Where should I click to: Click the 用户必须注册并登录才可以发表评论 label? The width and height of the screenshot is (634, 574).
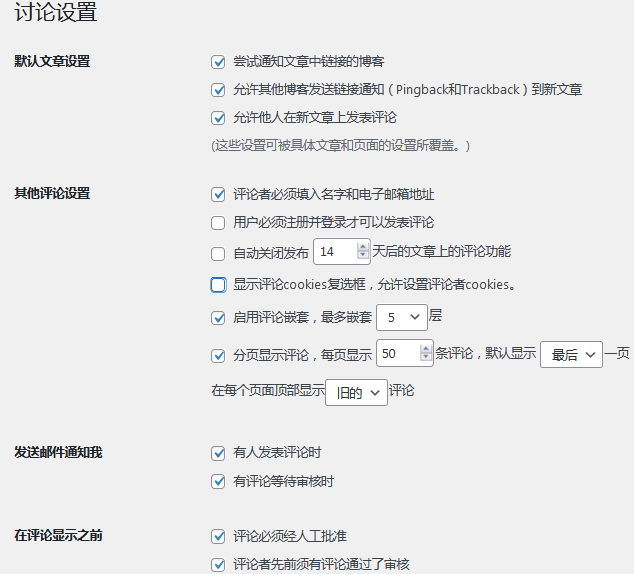point(333,222)
